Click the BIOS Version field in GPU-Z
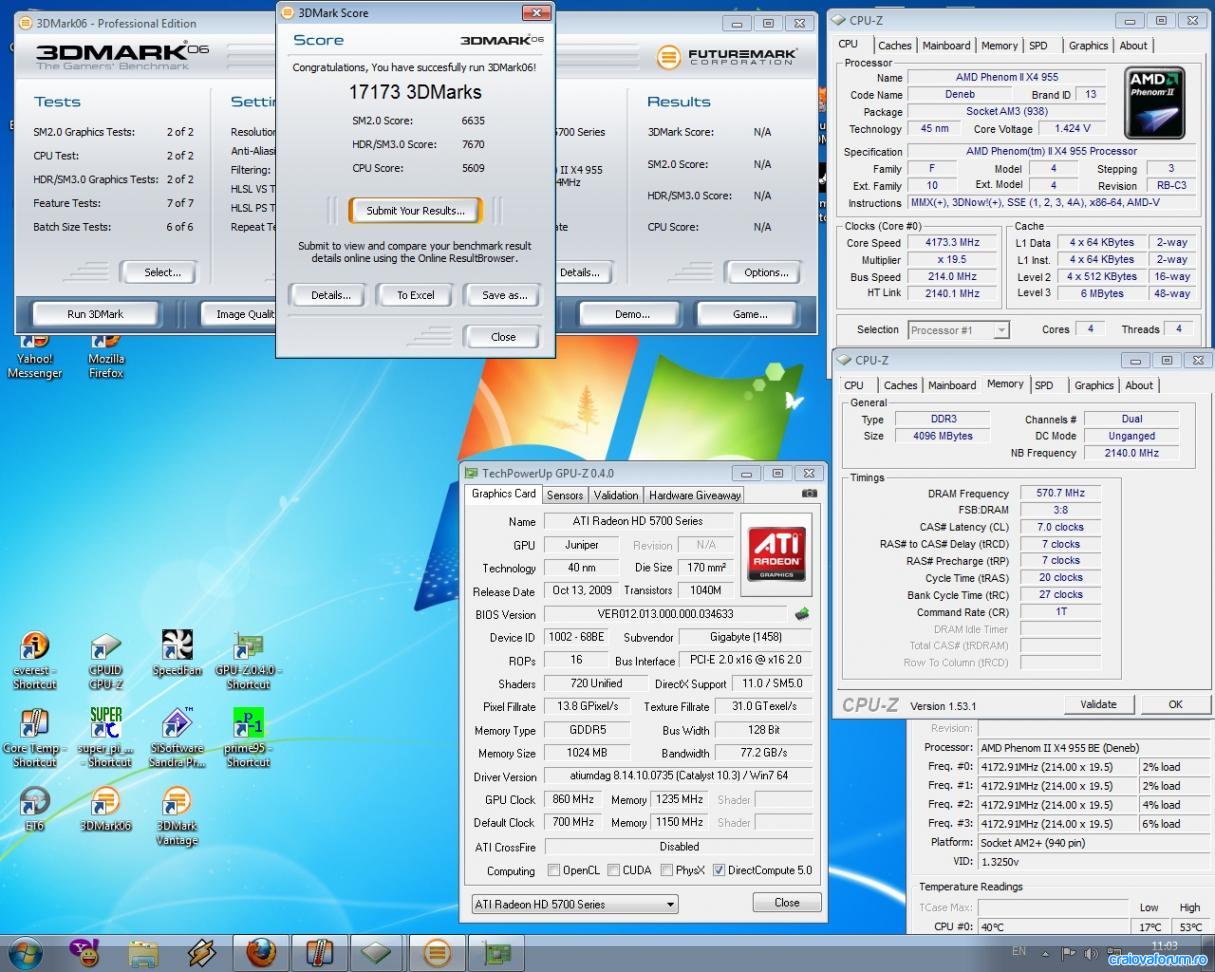 point(666,614)
